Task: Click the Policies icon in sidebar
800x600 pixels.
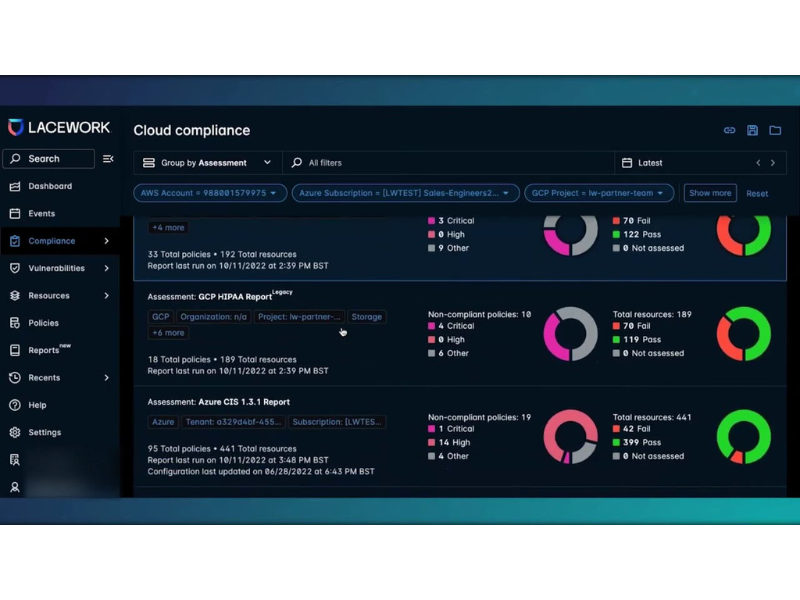Action: point(15,323)
